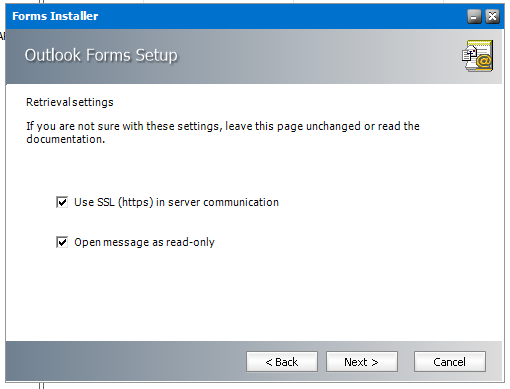This screenshot has height=389, width=510.
Task: Click the Forms Installer title bar text
Action: [x=55, y=16]
